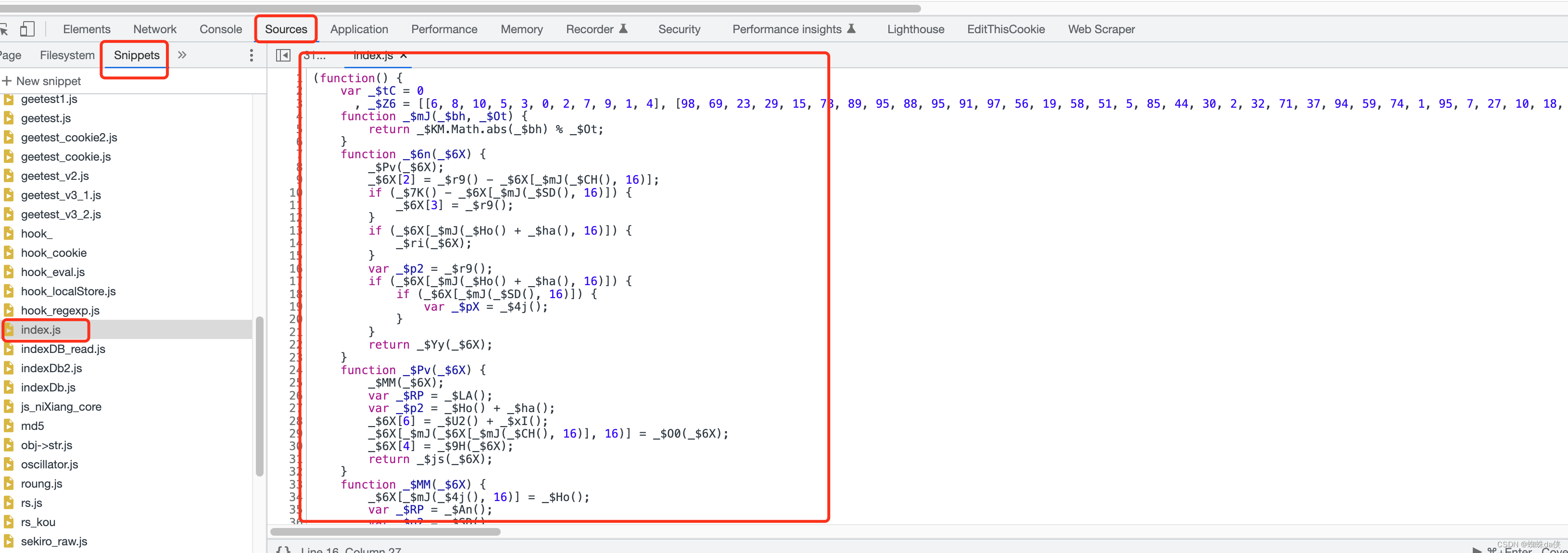Click code line 'return _$Yy(_$6X);'
1568x553 pixels.
[430, 345]
